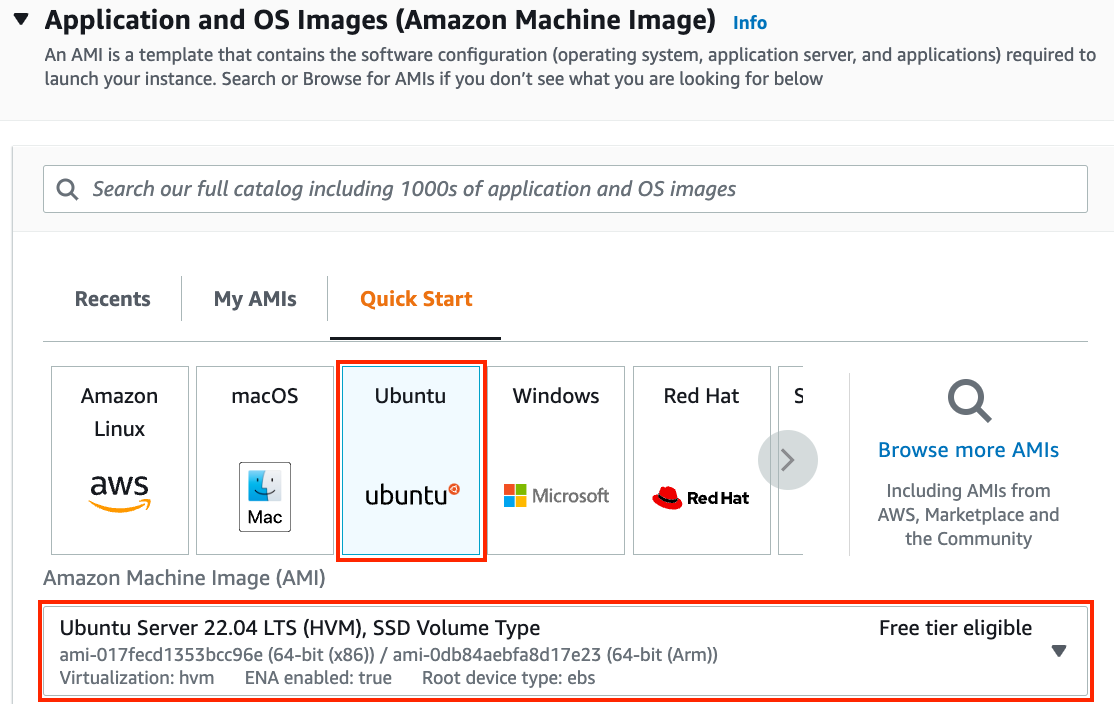Click the search magnifier icon in catalog search
Screen dimensions: 1114x704
coord(68,189)
